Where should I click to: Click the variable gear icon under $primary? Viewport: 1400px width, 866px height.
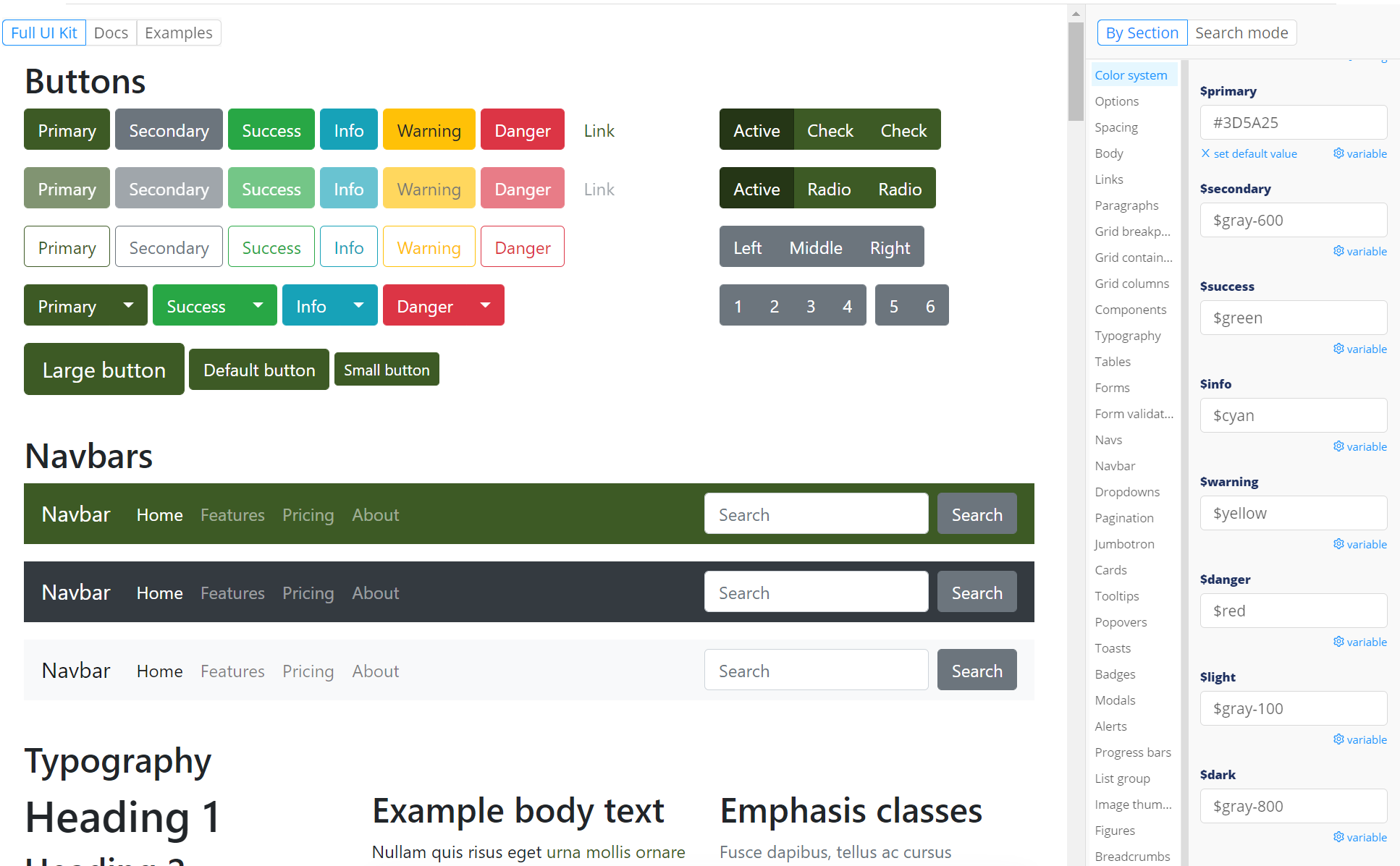(x=1338, y=153)
